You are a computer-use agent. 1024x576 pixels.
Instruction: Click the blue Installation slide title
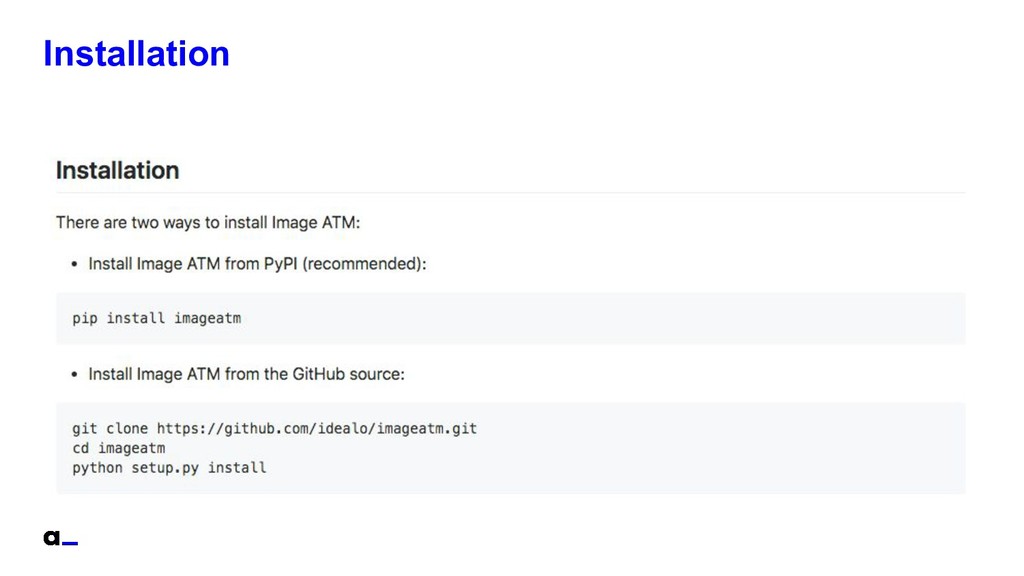point(136,54)
